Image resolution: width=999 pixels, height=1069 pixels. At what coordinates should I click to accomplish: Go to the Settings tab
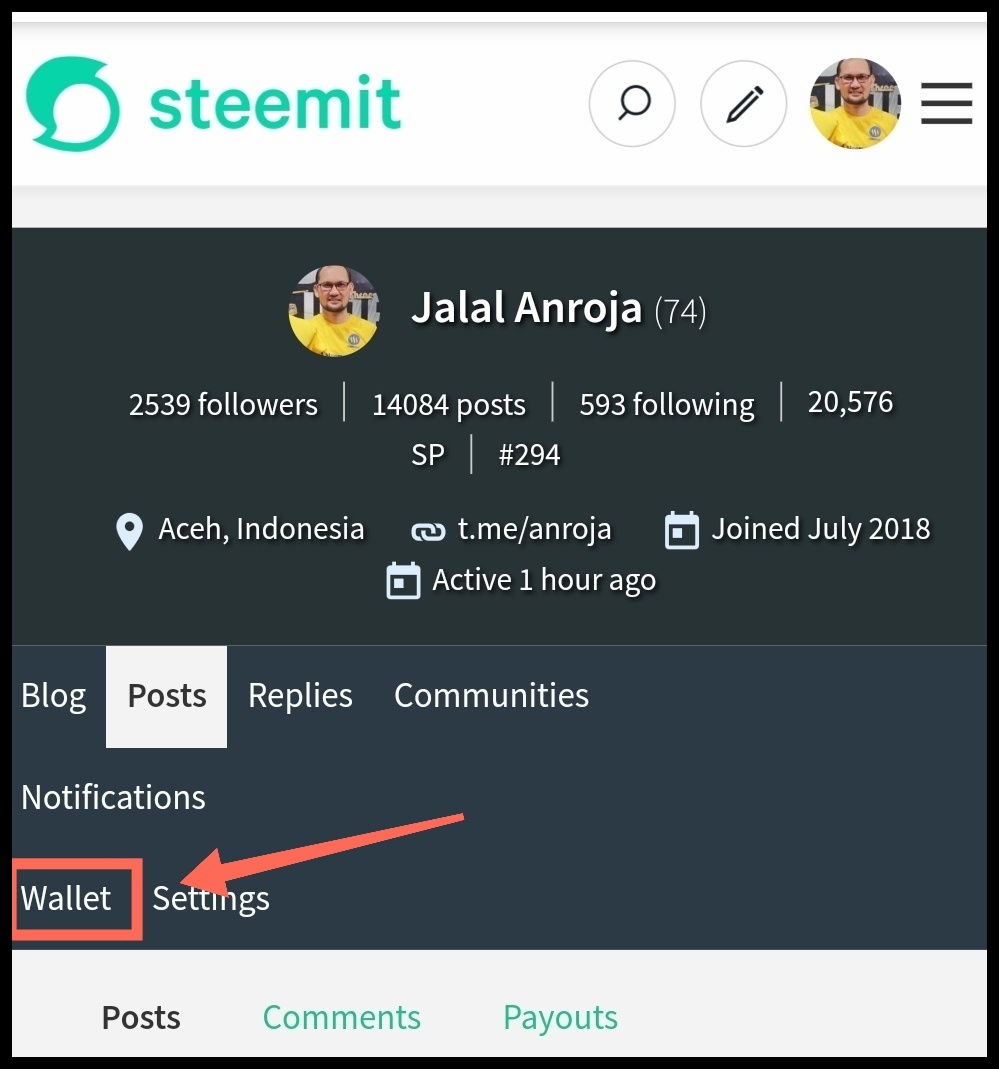click(211, 899)
